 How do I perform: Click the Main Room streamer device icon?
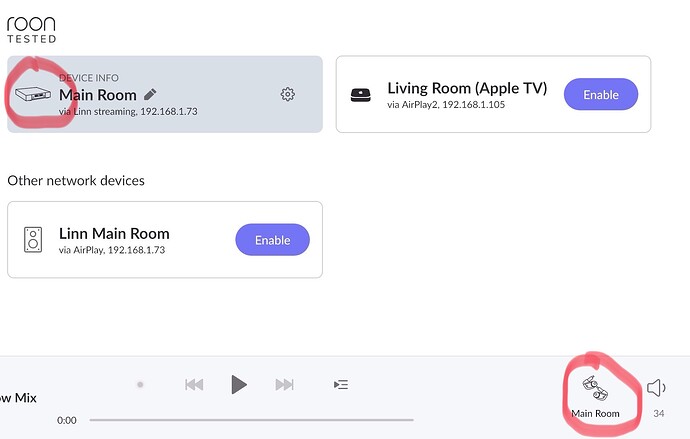[x=33, y=94]
